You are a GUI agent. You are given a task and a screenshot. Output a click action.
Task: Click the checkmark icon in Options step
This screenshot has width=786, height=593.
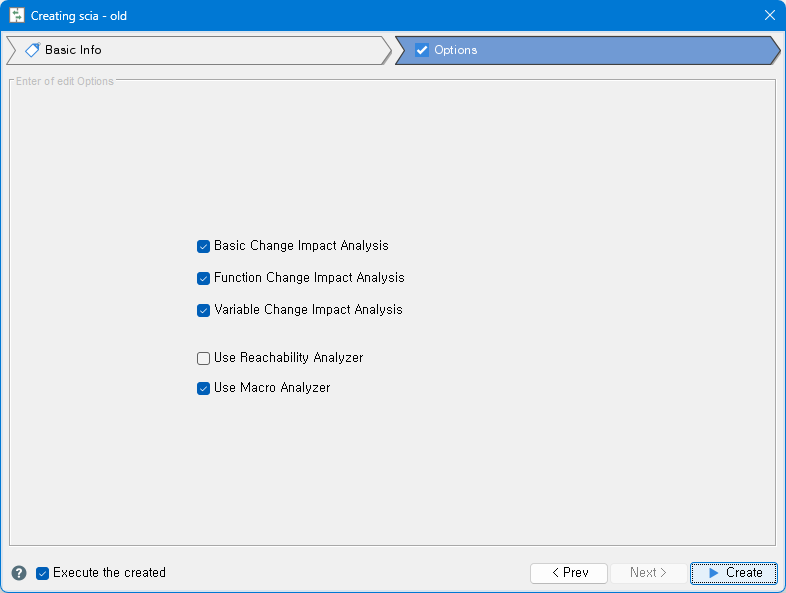422,50
